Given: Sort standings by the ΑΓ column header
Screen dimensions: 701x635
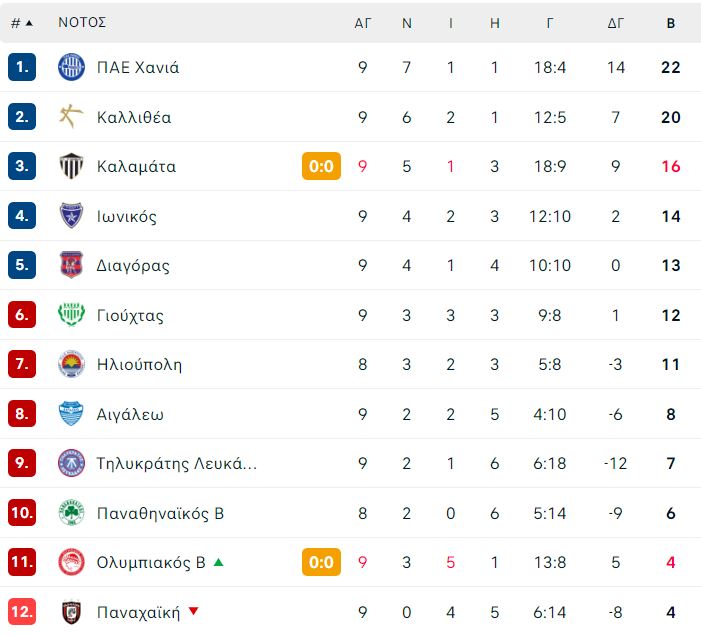Looking at the screenshot, I should 363,23.
